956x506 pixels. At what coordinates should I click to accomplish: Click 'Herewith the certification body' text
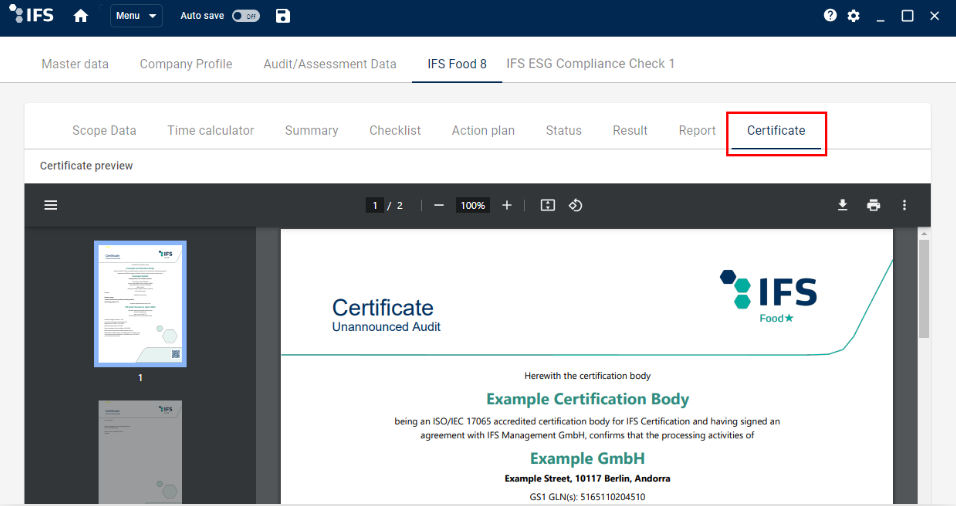pyautogui.click(x=587, y=376)
